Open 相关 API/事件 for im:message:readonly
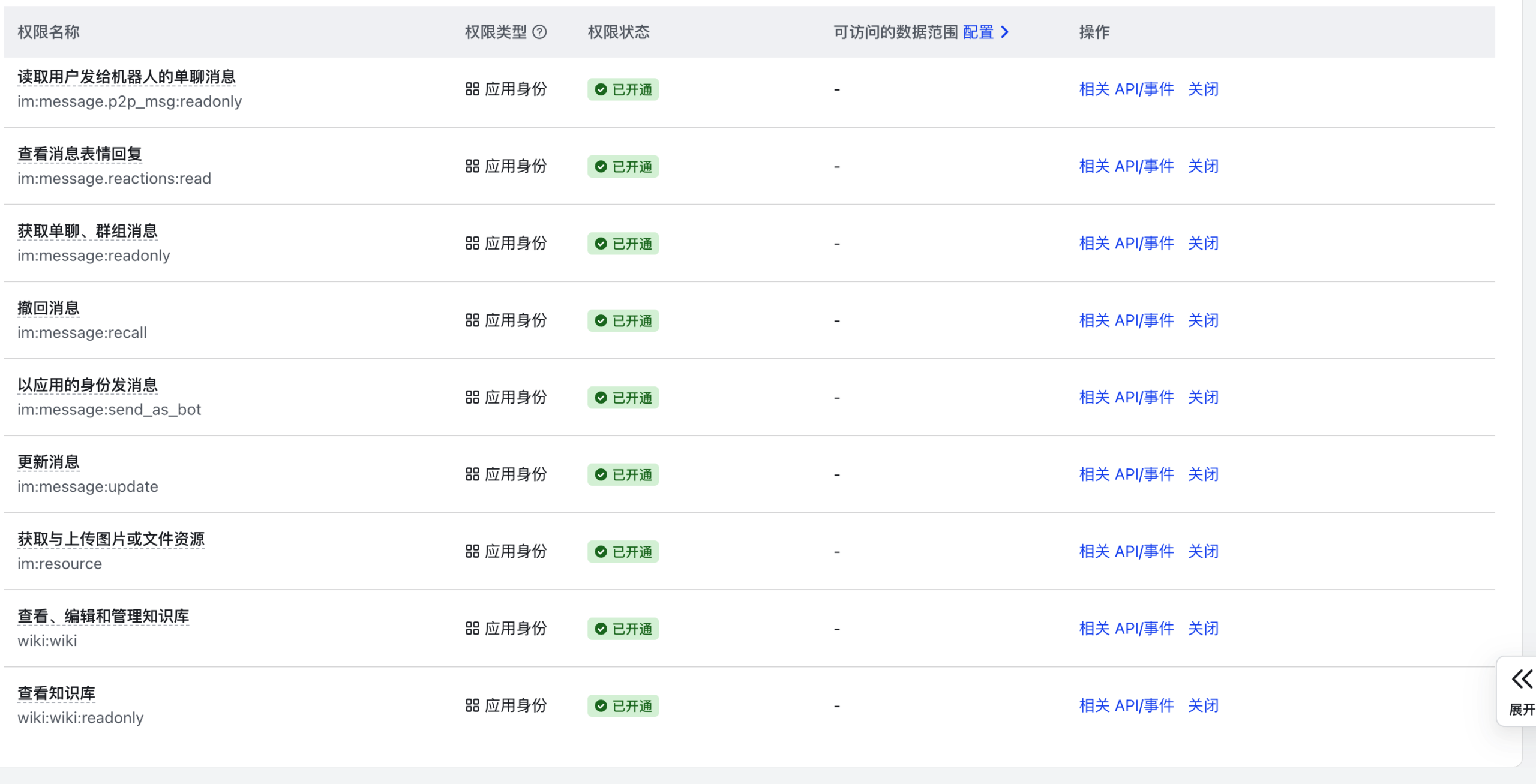 tap(1126, 244)
